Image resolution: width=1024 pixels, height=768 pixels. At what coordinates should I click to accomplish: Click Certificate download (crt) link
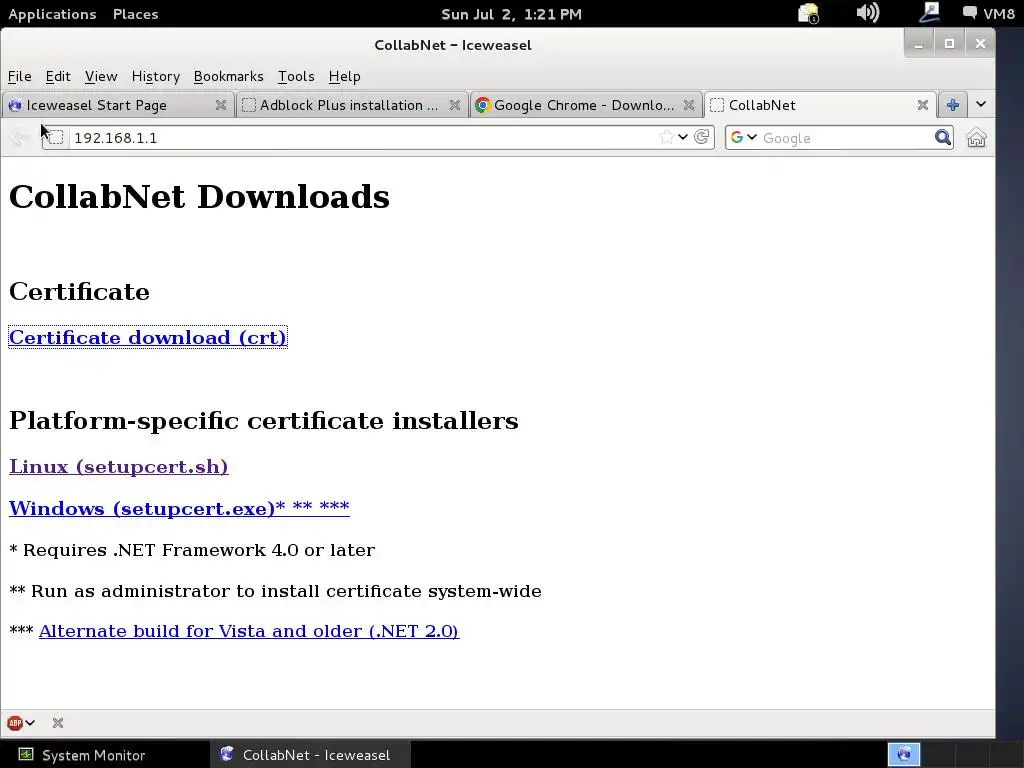click(148, 337)
